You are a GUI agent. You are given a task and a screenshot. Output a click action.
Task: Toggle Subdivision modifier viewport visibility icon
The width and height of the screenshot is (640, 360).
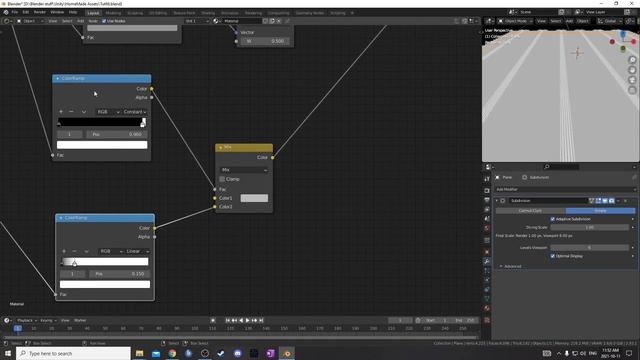[605, 201]
